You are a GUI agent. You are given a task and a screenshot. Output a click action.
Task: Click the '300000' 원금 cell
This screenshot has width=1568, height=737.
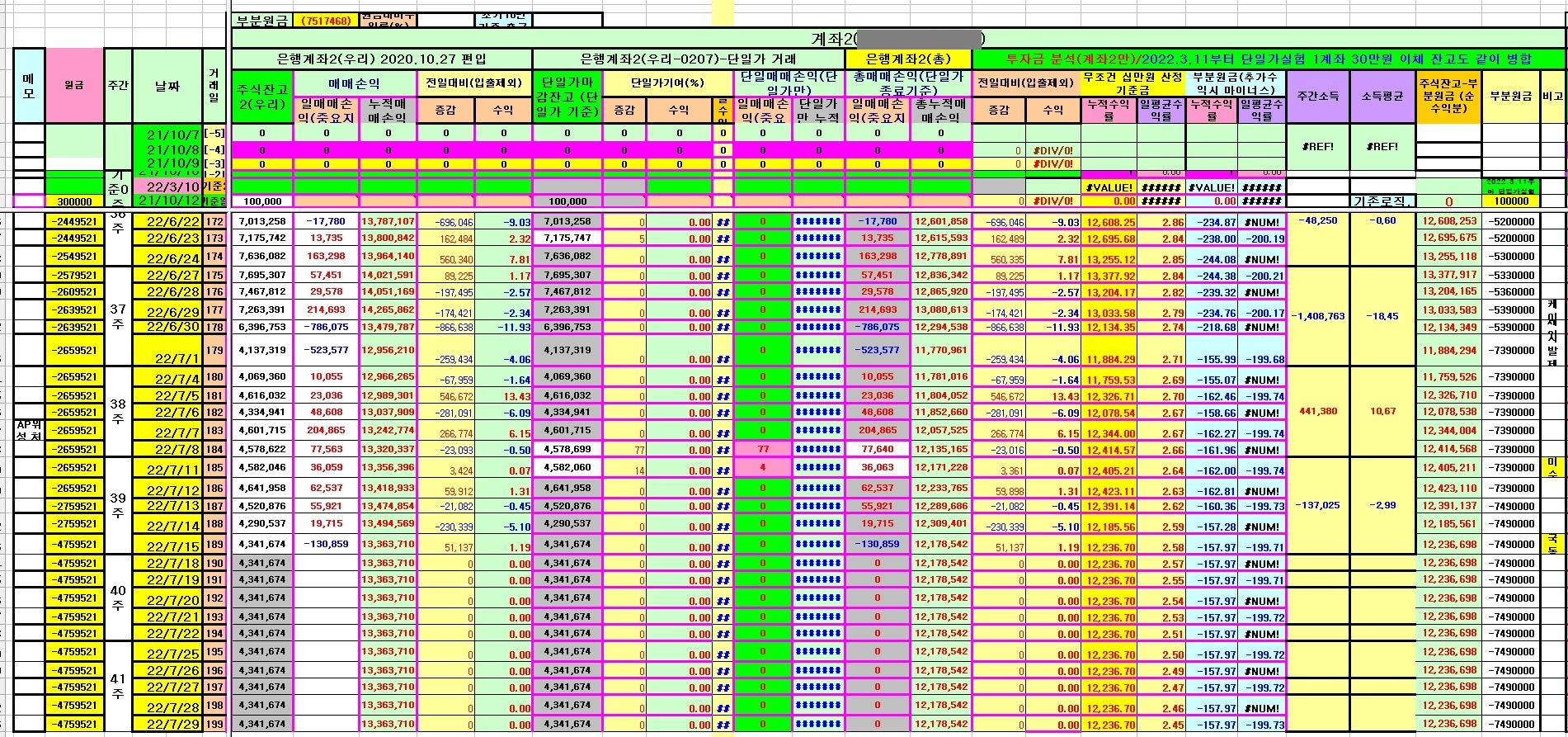[74, 201]
